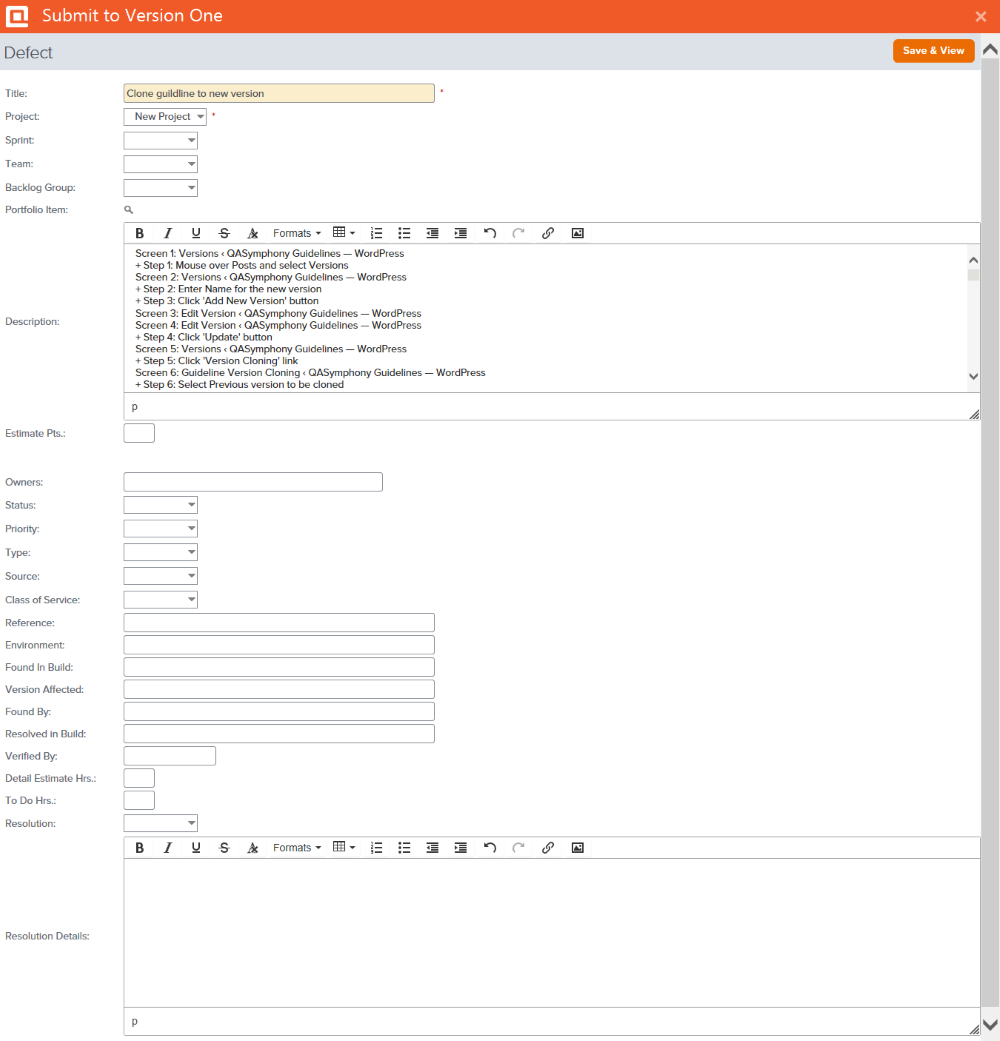
Task: Click Italic in the Description editor toolbar
Action: pos(168,233)
